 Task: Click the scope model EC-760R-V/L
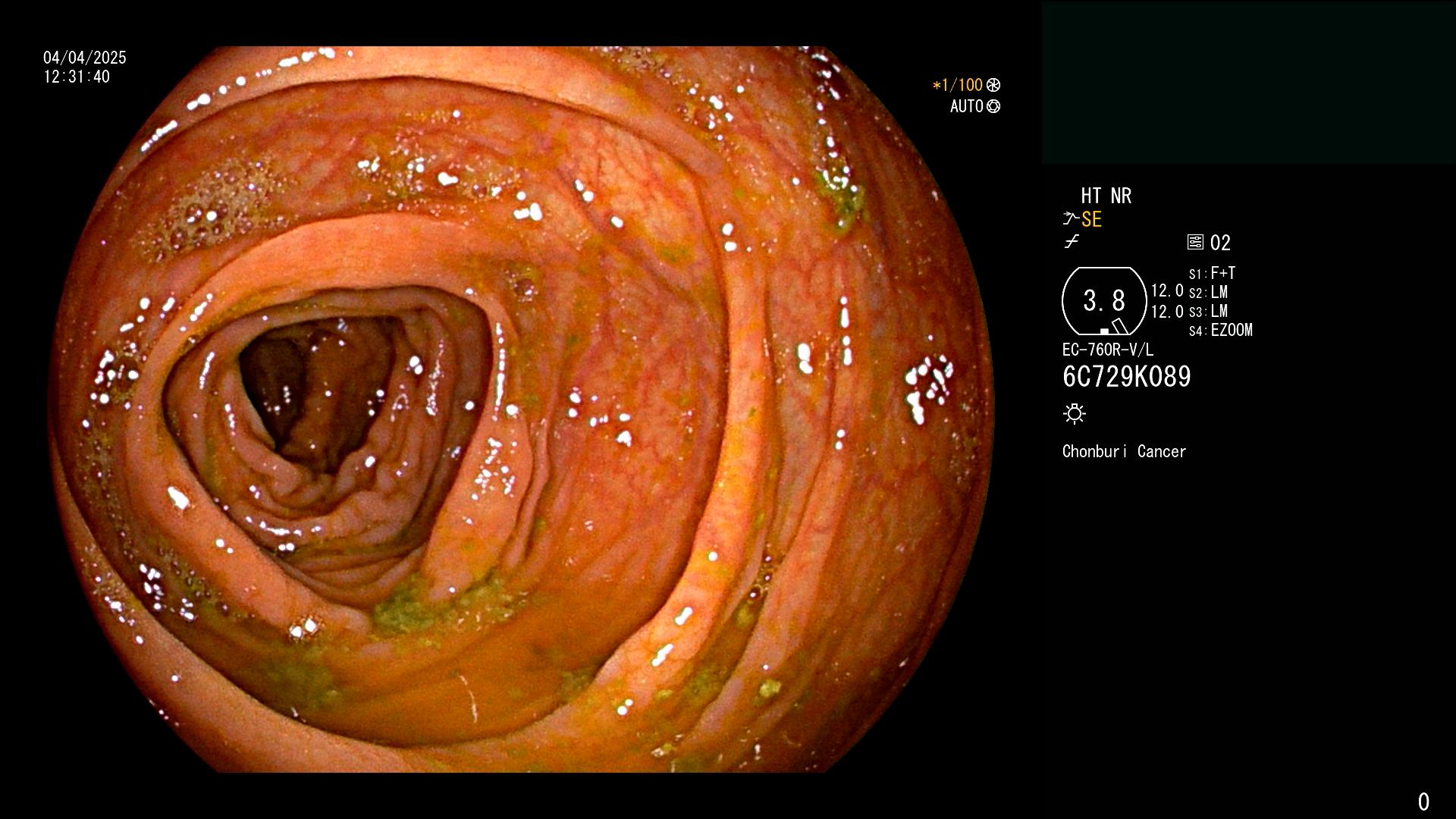pos(1108,350)
